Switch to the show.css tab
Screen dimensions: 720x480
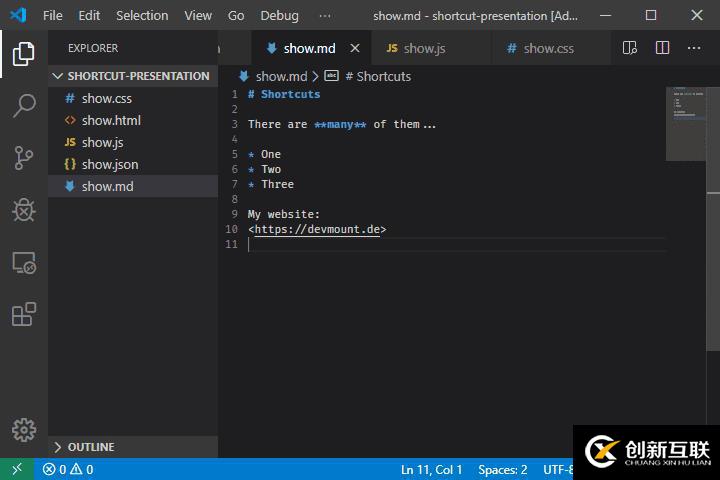click(551, 48)
